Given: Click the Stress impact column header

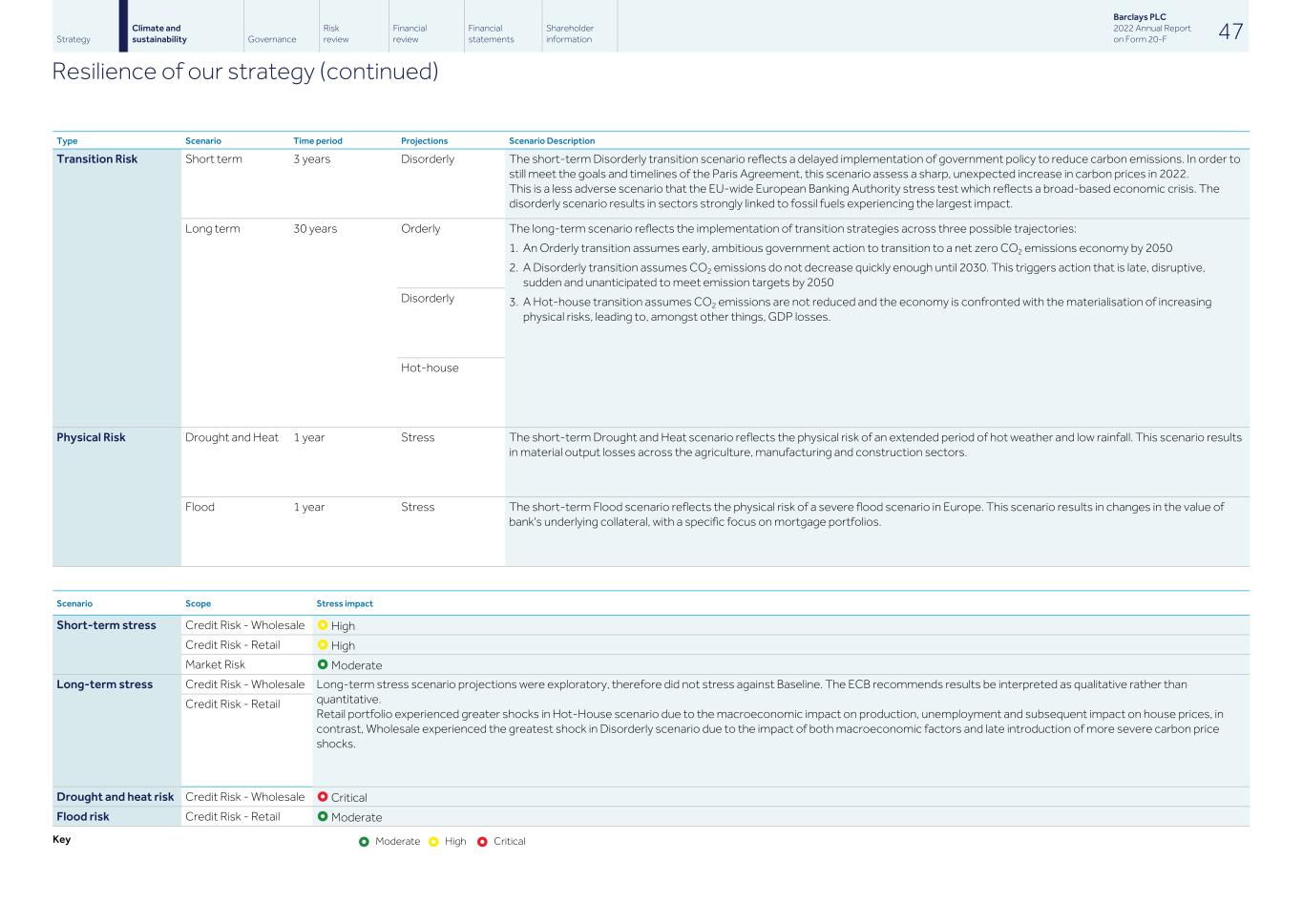Looking at the screenshot, I should (345, 603).
